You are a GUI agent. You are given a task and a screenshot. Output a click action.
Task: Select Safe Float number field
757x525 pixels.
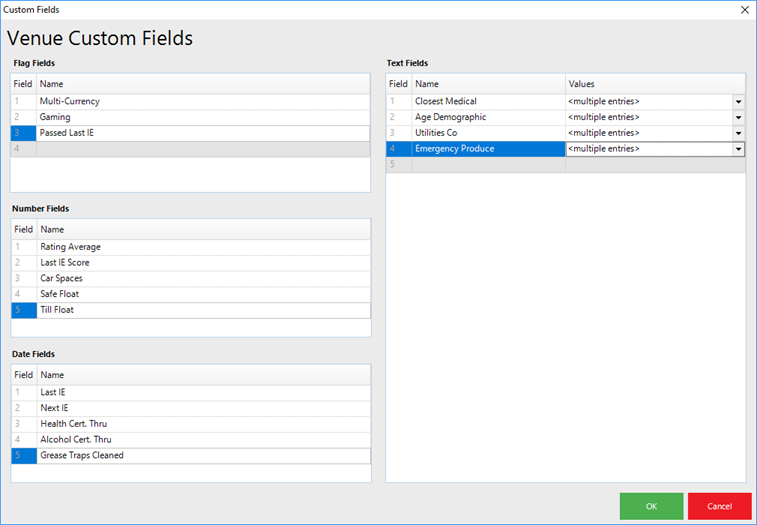point(60,294)
